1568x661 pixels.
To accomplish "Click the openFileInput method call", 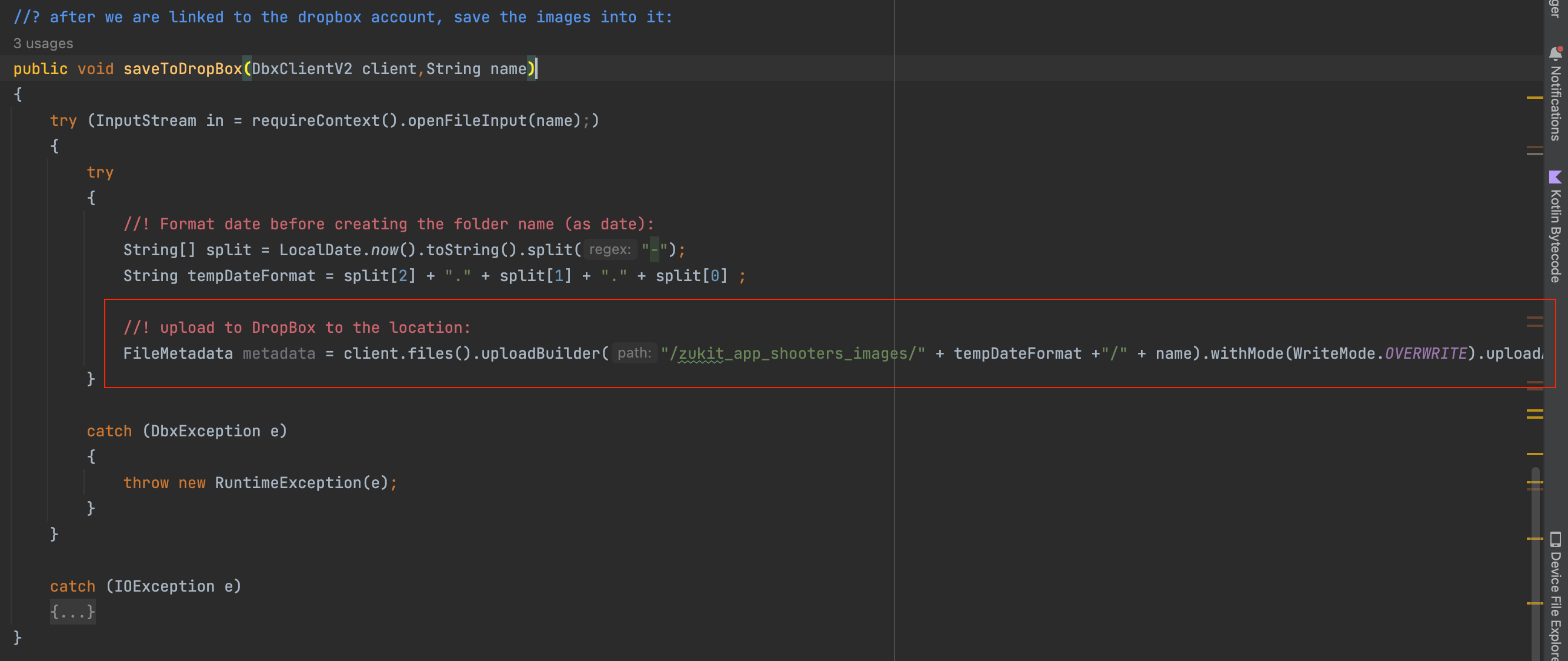I will [467, 121].
